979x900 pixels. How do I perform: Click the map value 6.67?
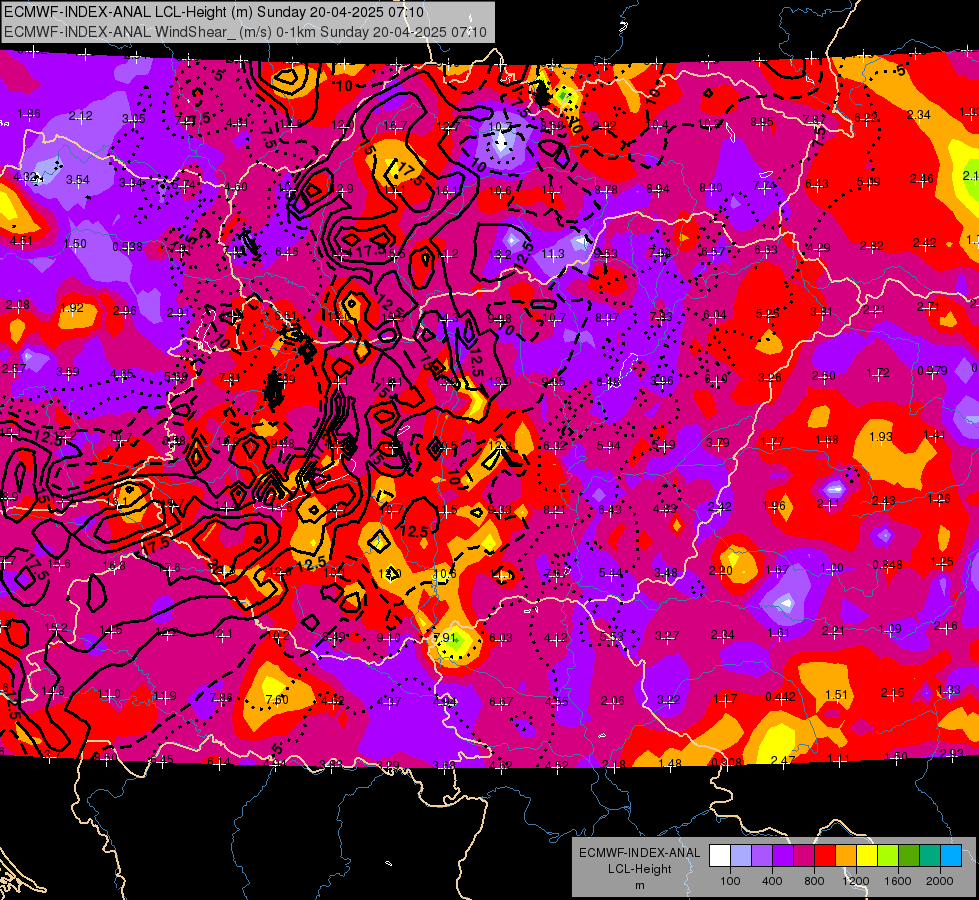pyautogui.click(x=501, y=703)
